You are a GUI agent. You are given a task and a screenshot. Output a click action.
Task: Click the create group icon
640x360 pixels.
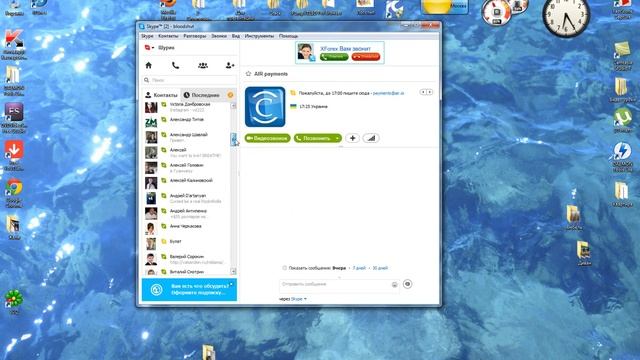point(203,65)
